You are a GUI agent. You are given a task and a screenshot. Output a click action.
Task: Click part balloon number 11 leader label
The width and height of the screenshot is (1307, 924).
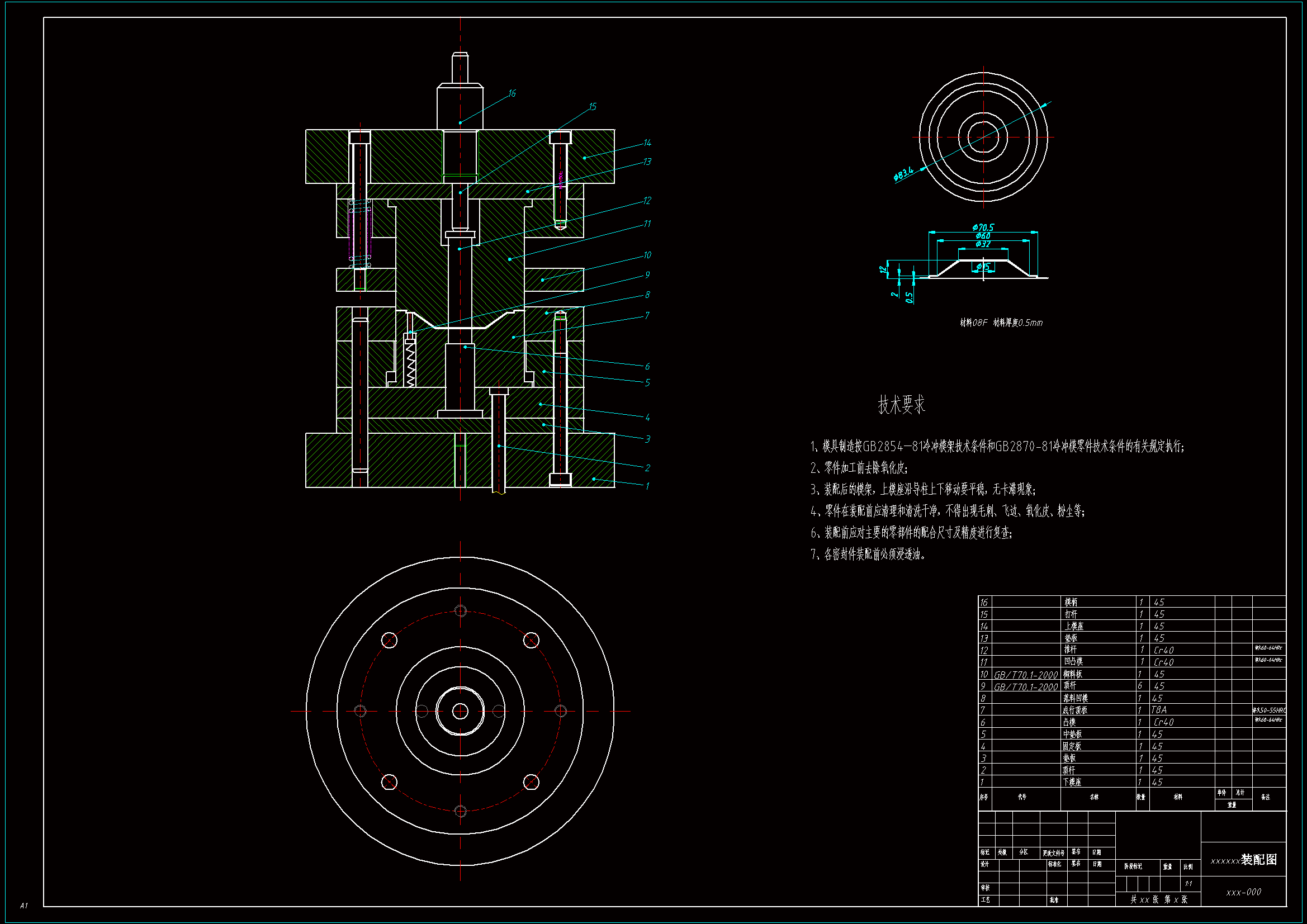click(647, 224)
